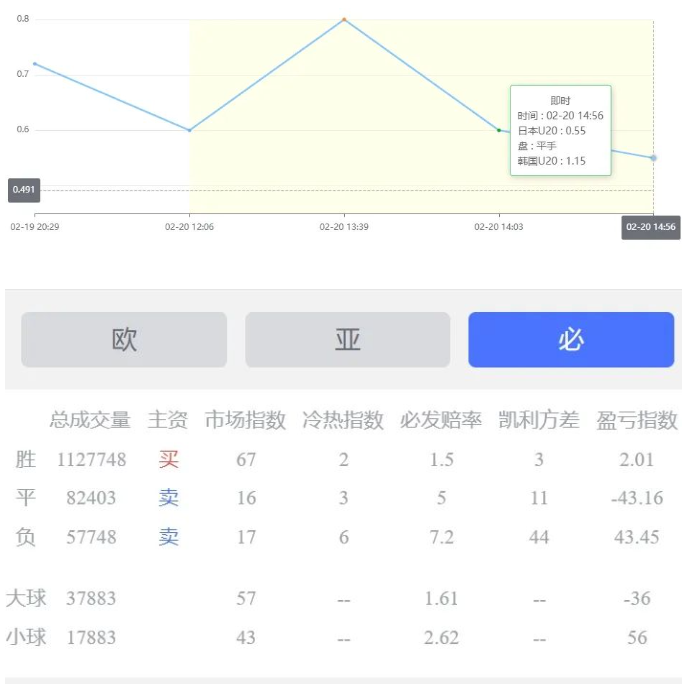Click the 必发赔率 column header
Image resolution: width=691 pixels, height=684 pixels.
441,420
